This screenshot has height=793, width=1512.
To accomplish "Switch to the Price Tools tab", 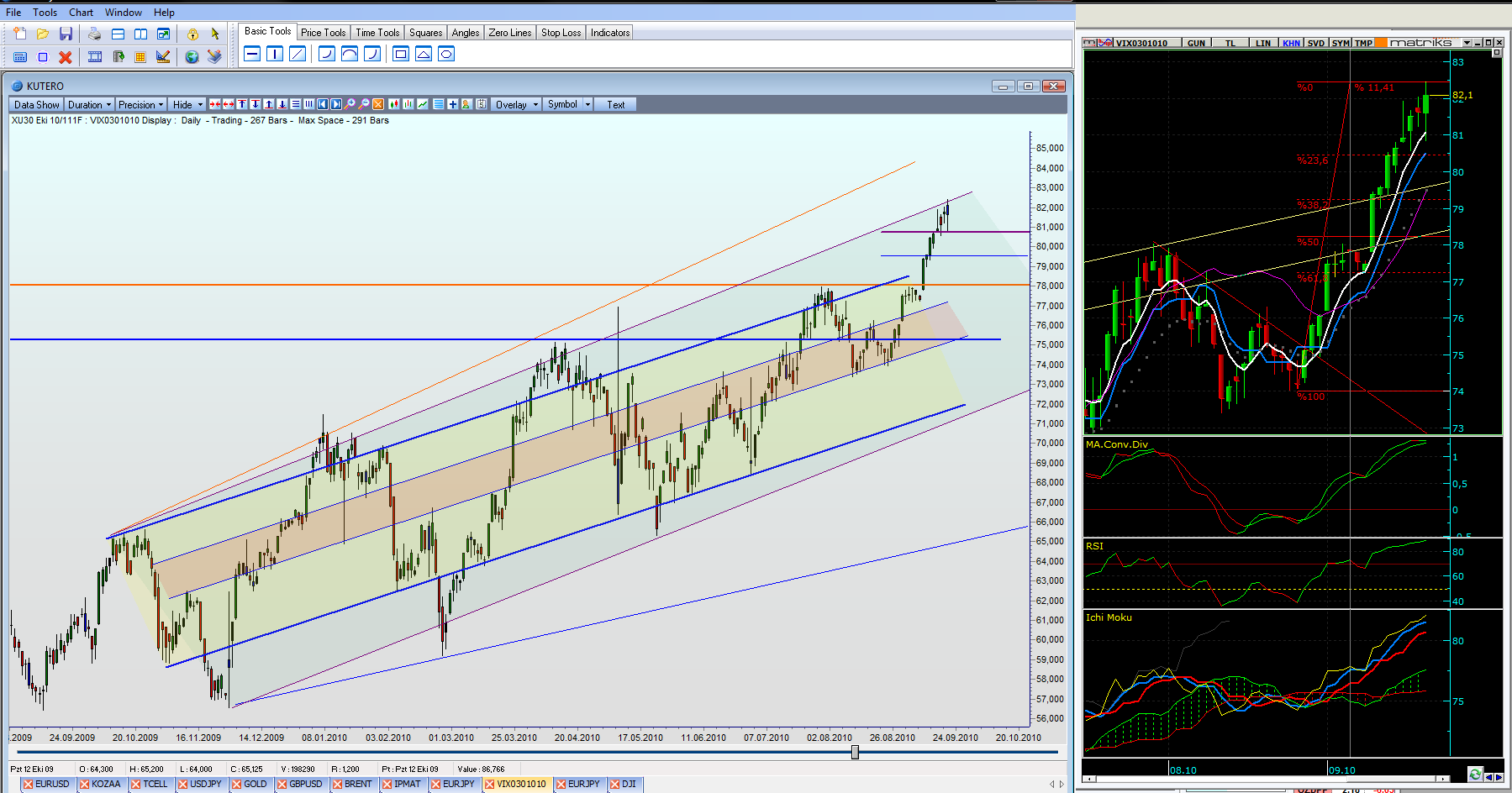I will 323,33.
